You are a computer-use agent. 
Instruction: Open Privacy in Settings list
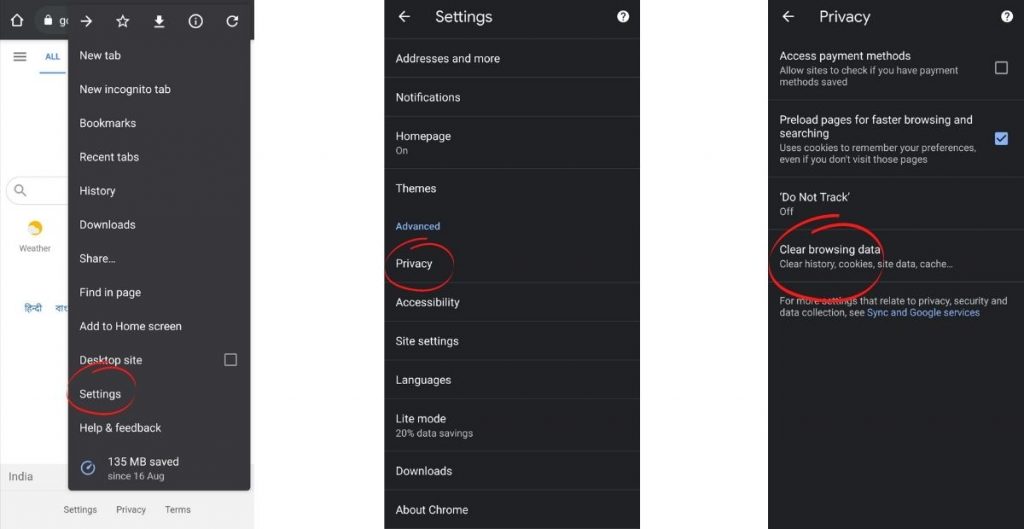(x=414, y=264)
